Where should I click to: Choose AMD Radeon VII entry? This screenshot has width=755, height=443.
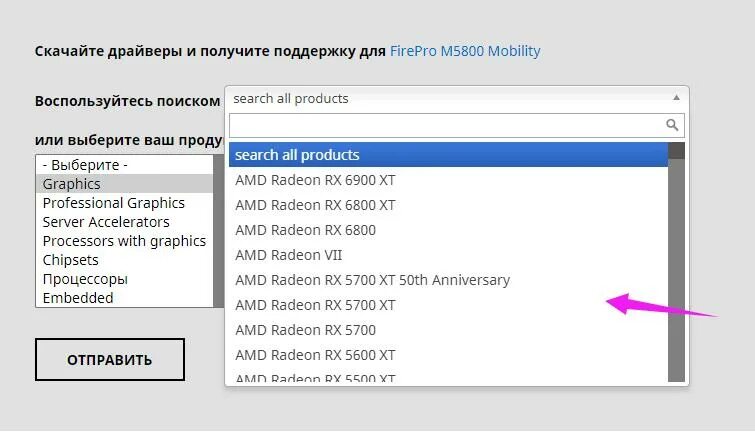(x=448, y=255)
